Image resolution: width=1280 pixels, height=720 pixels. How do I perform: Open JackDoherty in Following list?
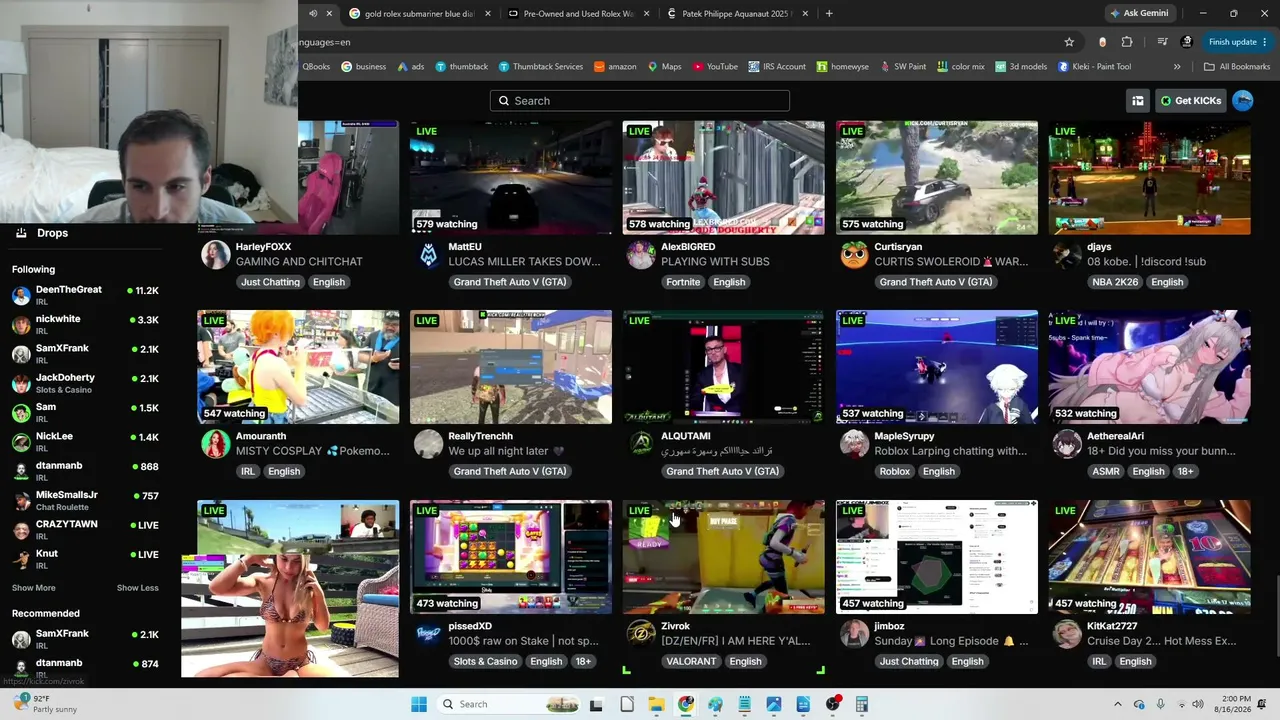tap(85, 383)
